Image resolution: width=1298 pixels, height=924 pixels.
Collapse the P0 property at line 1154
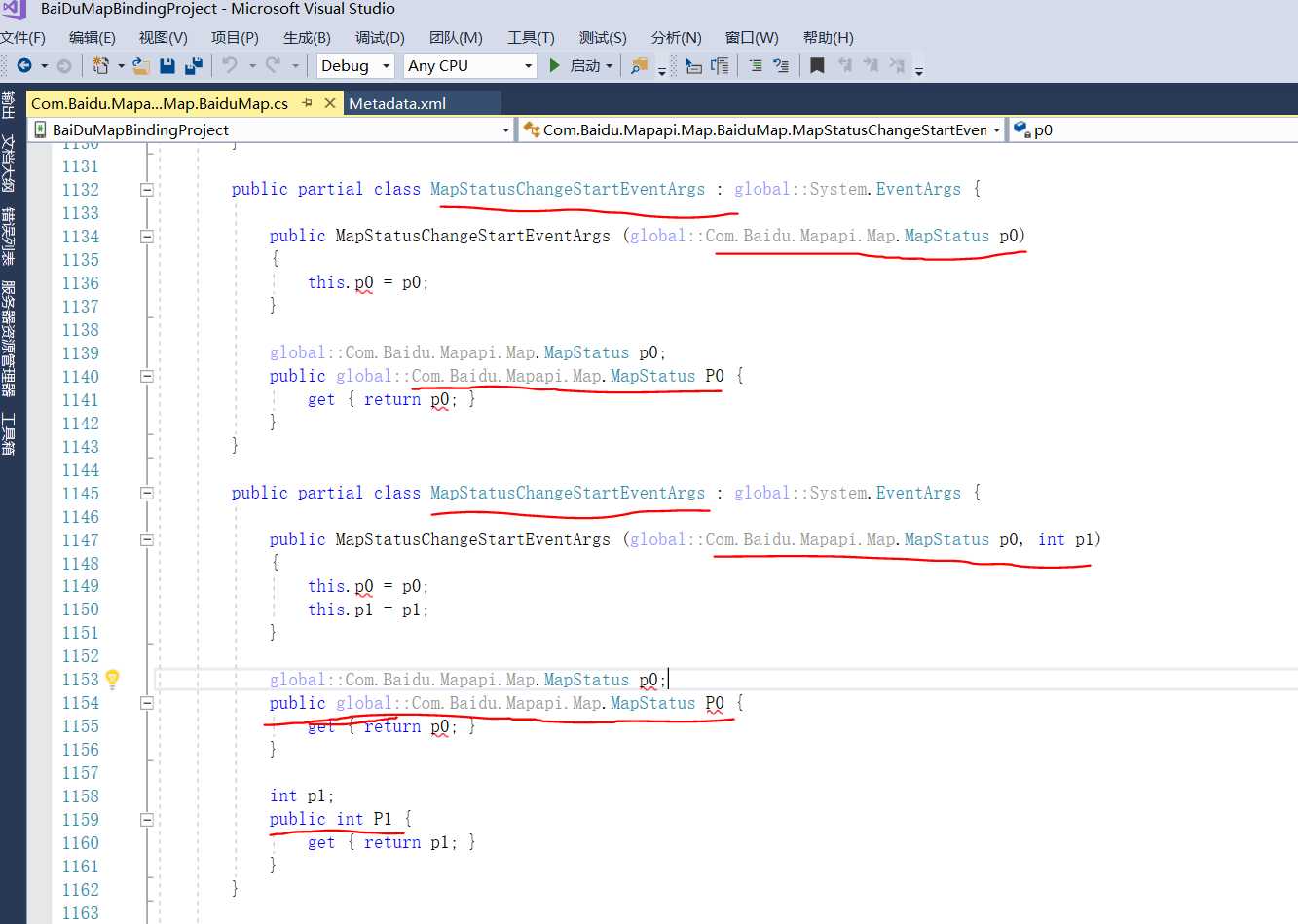(x=146, y=703)
